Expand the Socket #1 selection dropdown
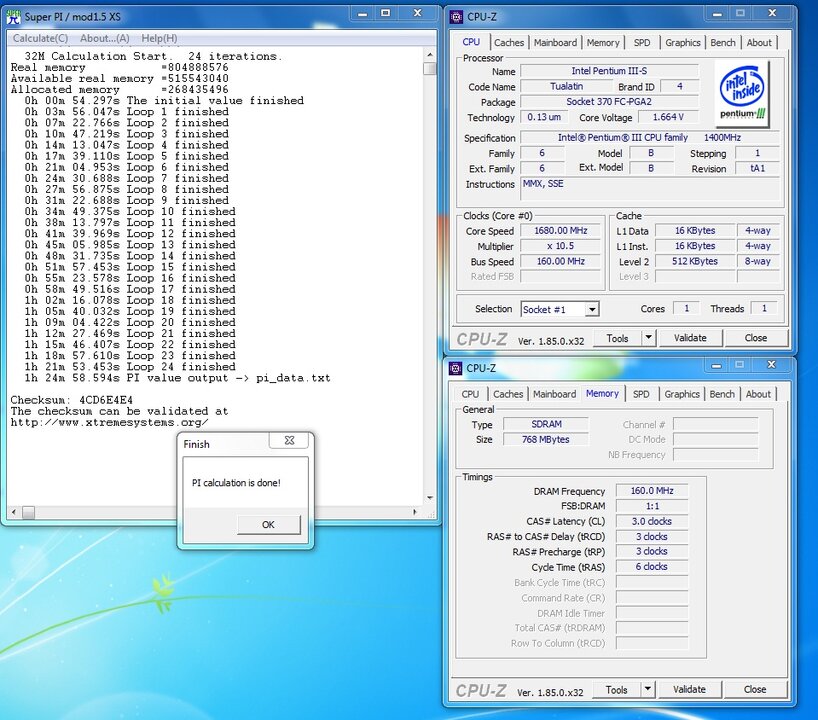Image resolution: width=818 pixels, height=720 pixels. pos(592,309)
